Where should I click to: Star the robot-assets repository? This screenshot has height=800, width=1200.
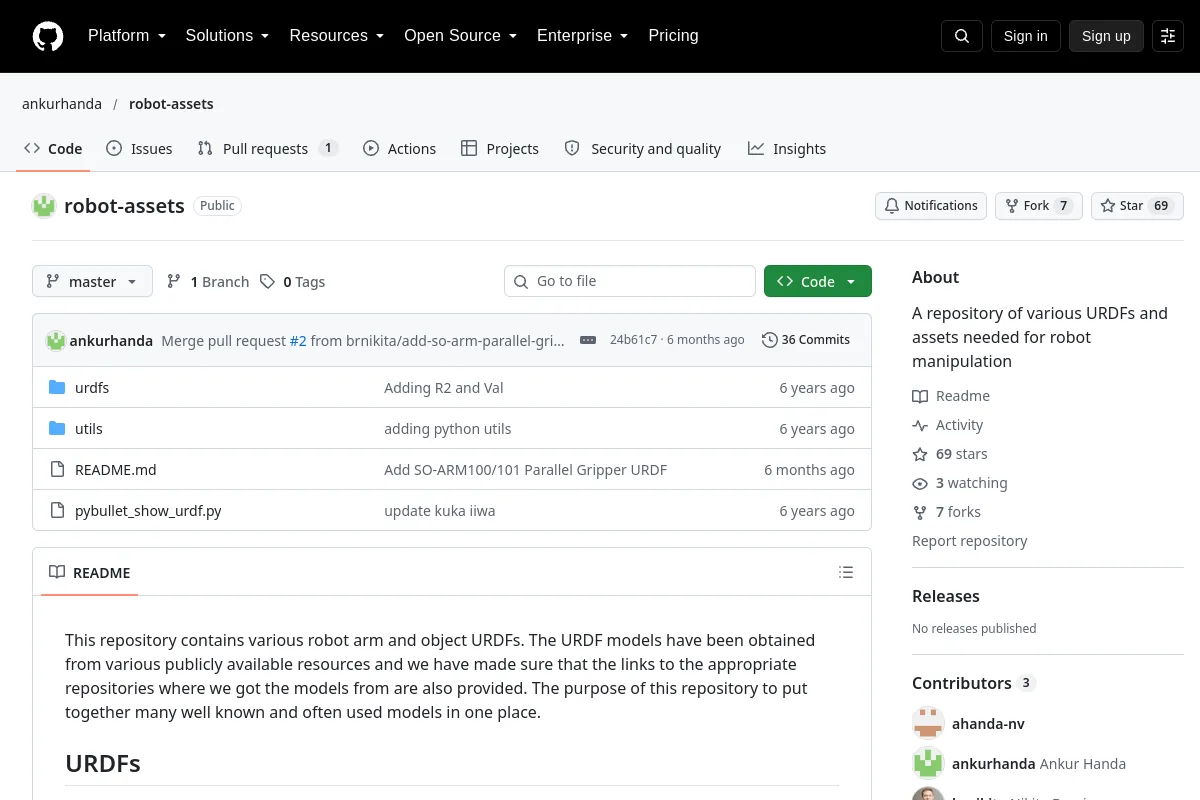pos(1137,206)
